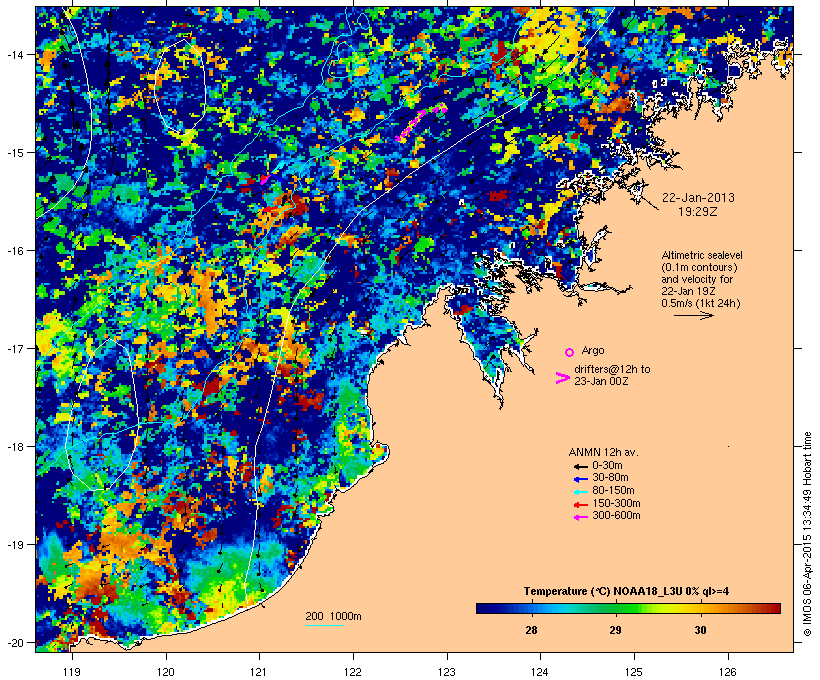Click the colorbar tick label 28
Viewport: 820px width, 680px height.
point(531,630)
